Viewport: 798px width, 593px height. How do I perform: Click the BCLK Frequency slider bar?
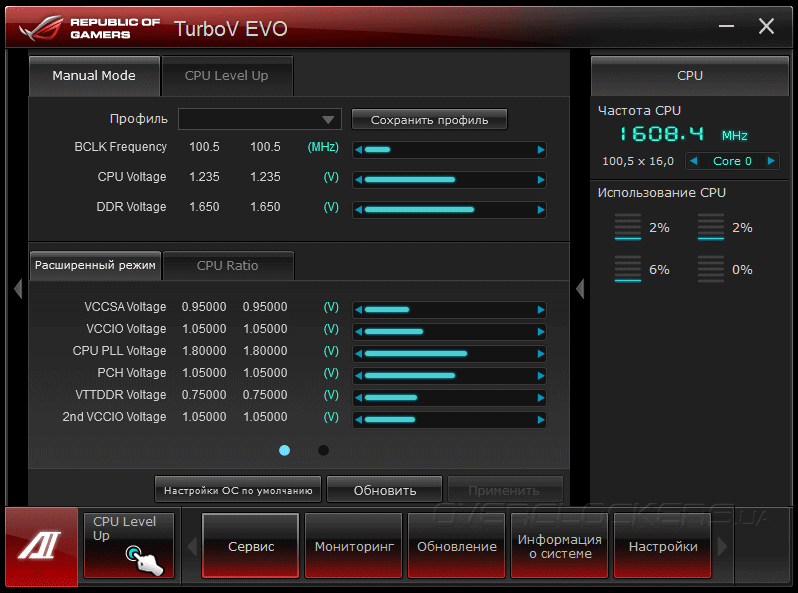tap(450, 150)
